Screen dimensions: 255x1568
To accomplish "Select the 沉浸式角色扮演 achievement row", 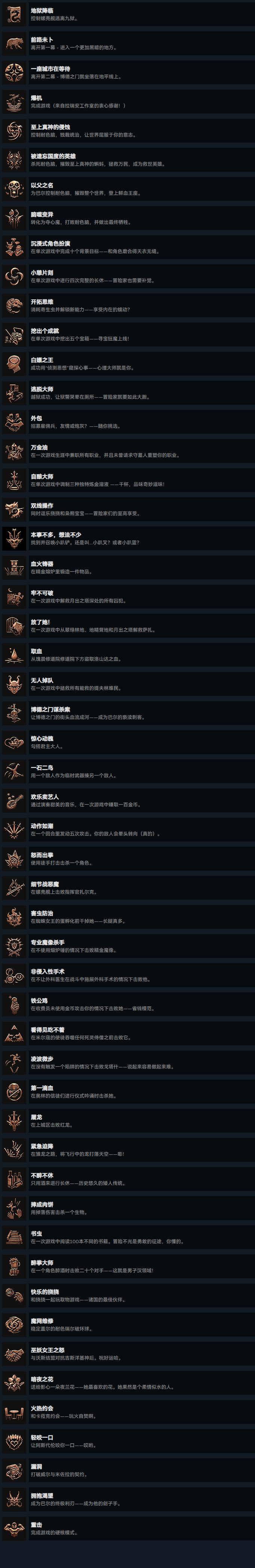I will (127, 247).
